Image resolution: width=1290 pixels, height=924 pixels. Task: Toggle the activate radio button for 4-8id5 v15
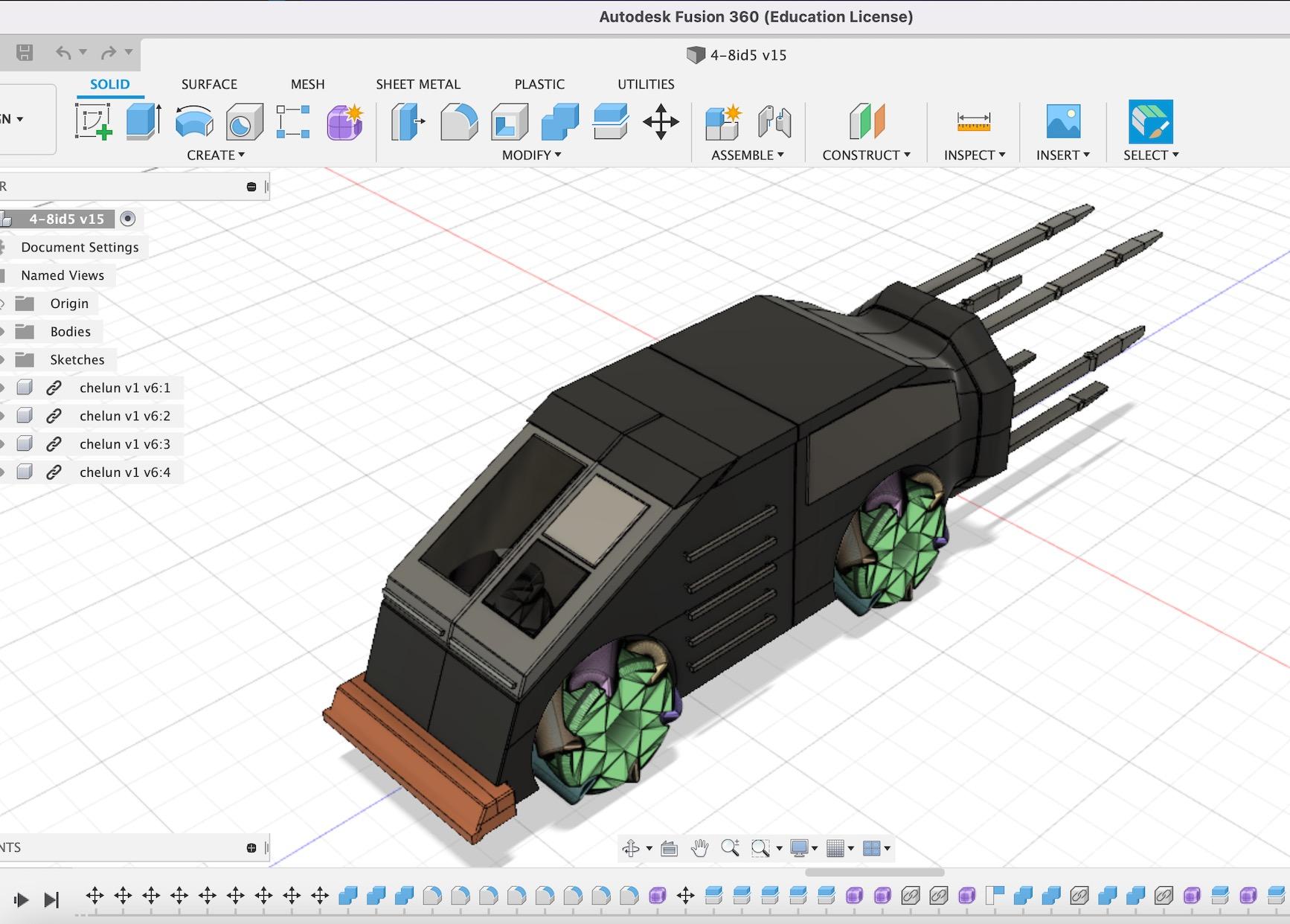point(128,219)
